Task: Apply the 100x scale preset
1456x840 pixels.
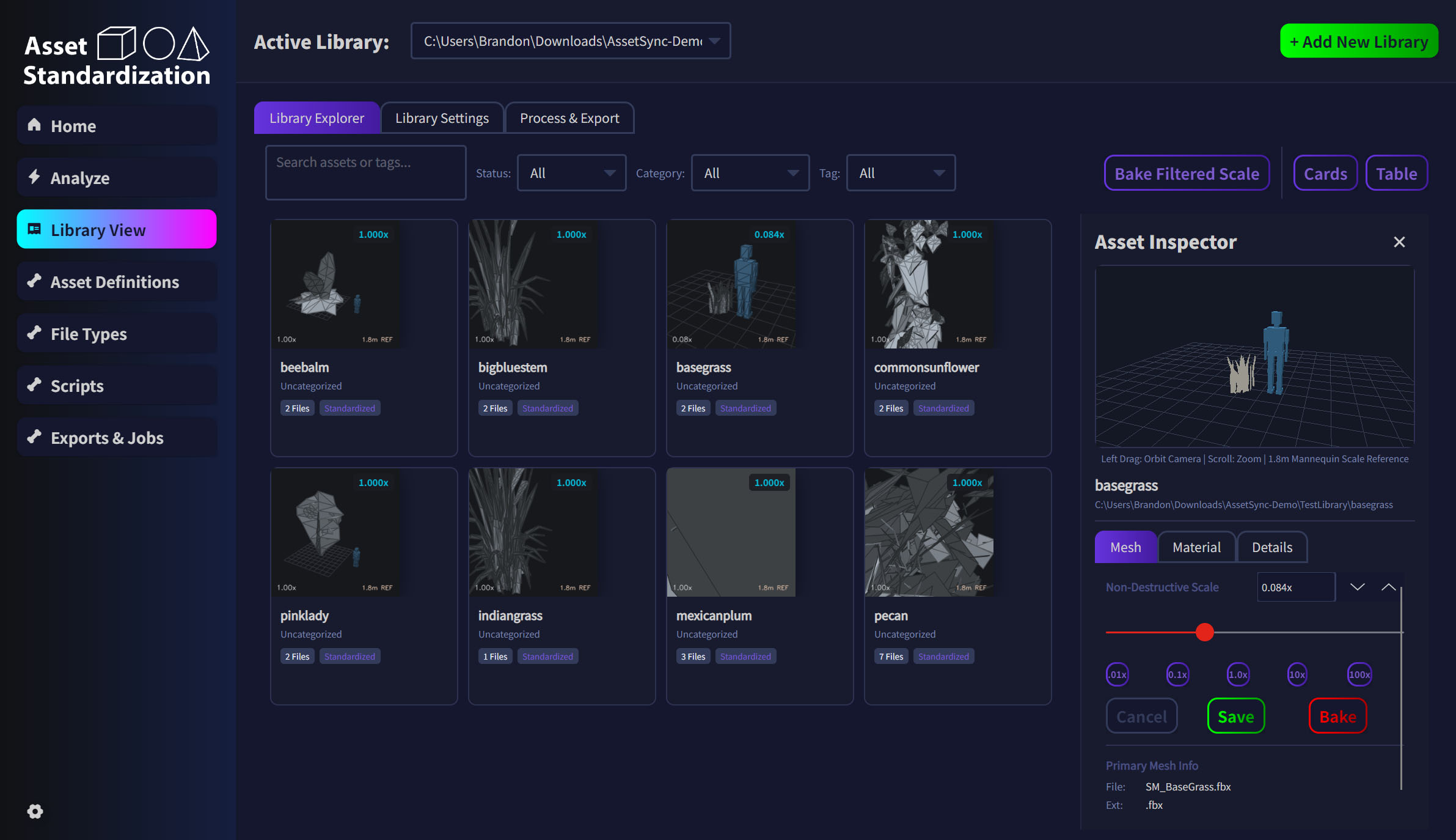Action: (1359, 674)
